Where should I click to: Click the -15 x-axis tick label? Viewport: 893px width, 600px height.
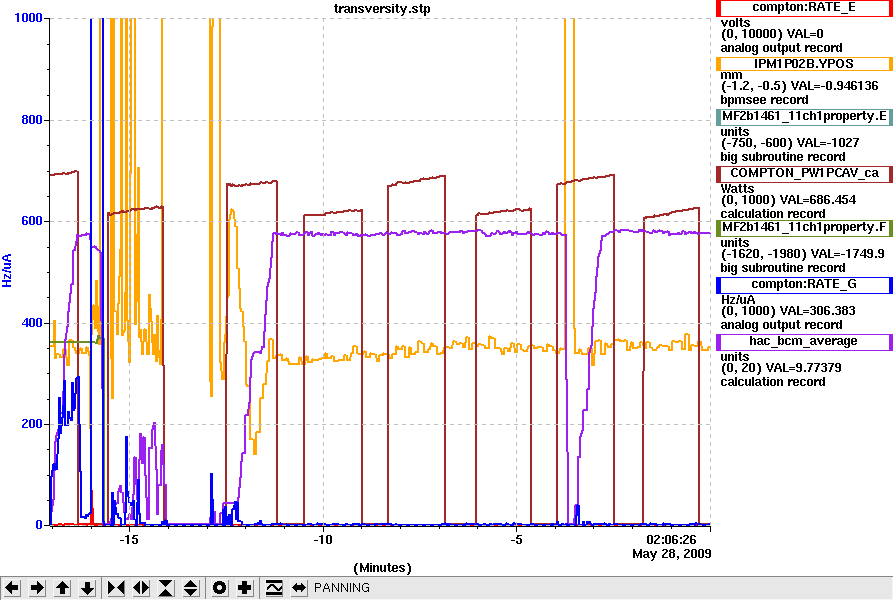click(129, 540)
